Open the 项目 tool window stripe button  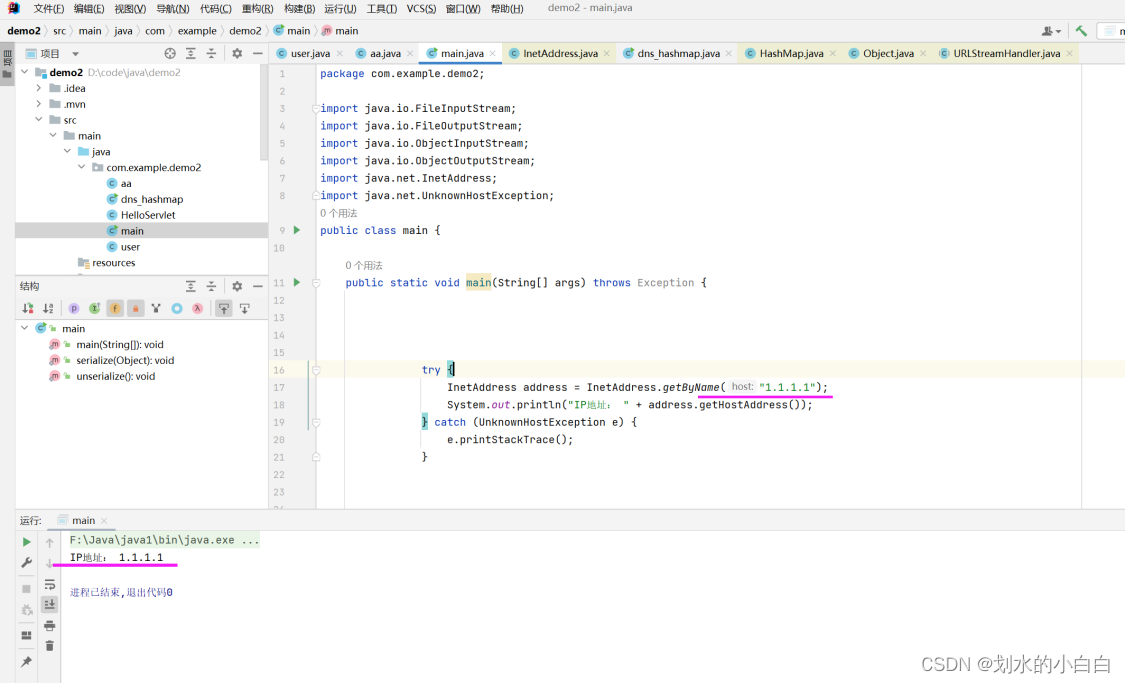tap(7, 65)
